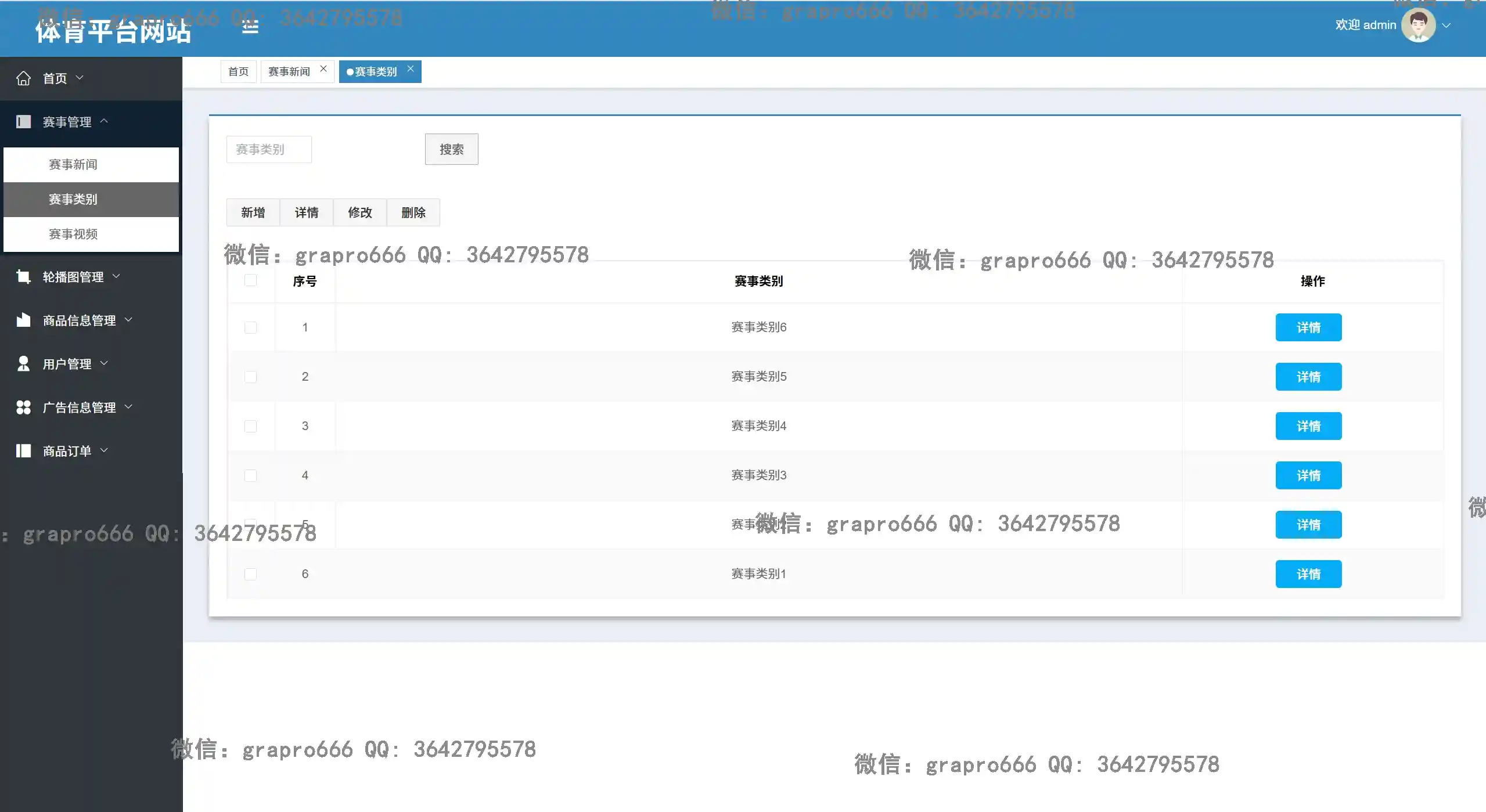Switch to the 首页 tab
Viewport: 1486px width, 812px height.
coord(238,72)
